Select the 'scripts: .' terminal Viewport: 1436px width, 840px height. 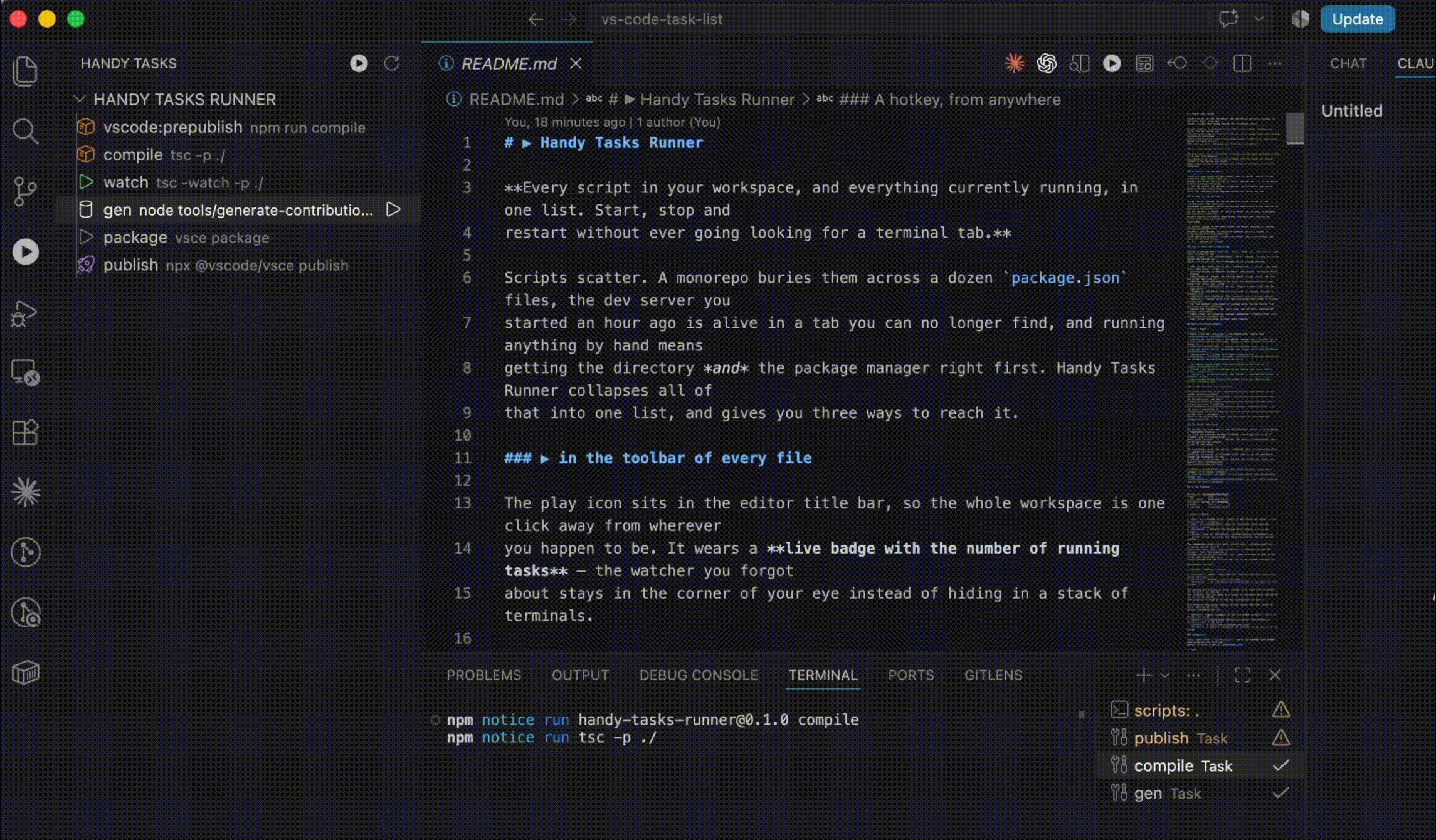1200,710
